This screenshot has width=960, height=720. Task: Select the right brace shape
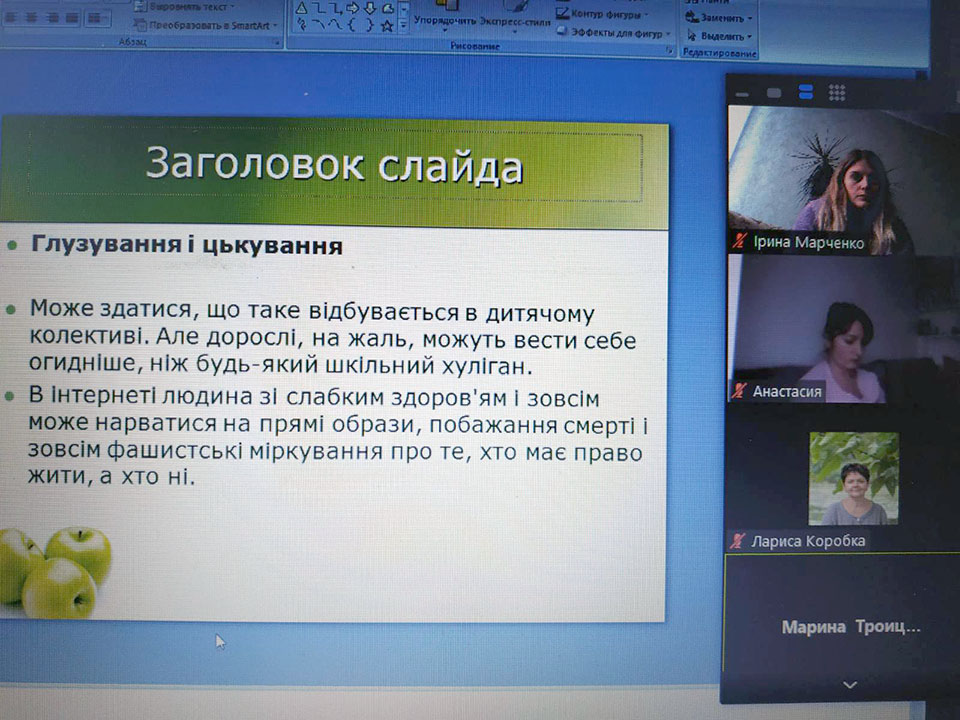click(x=369, y=25)
